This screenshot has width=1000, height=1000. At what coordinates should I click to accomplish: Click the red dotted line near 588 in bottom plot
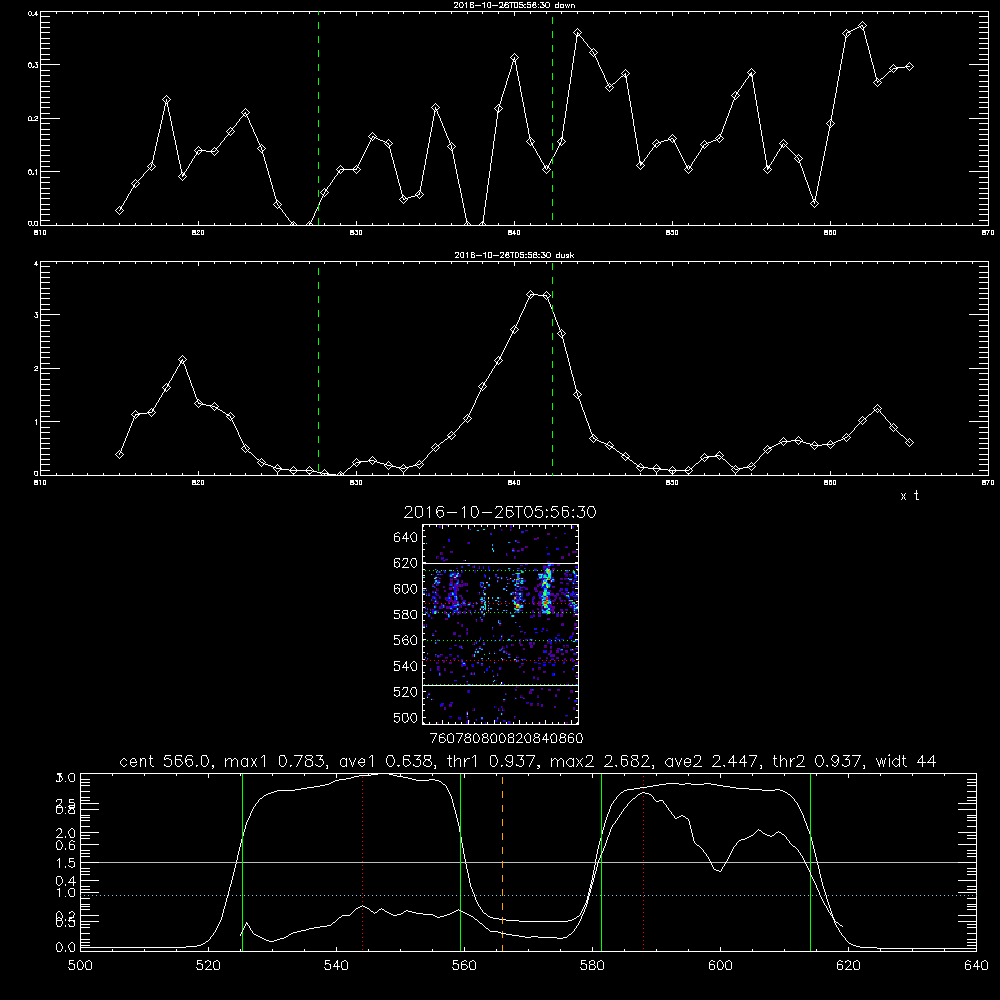click(643, 861)
